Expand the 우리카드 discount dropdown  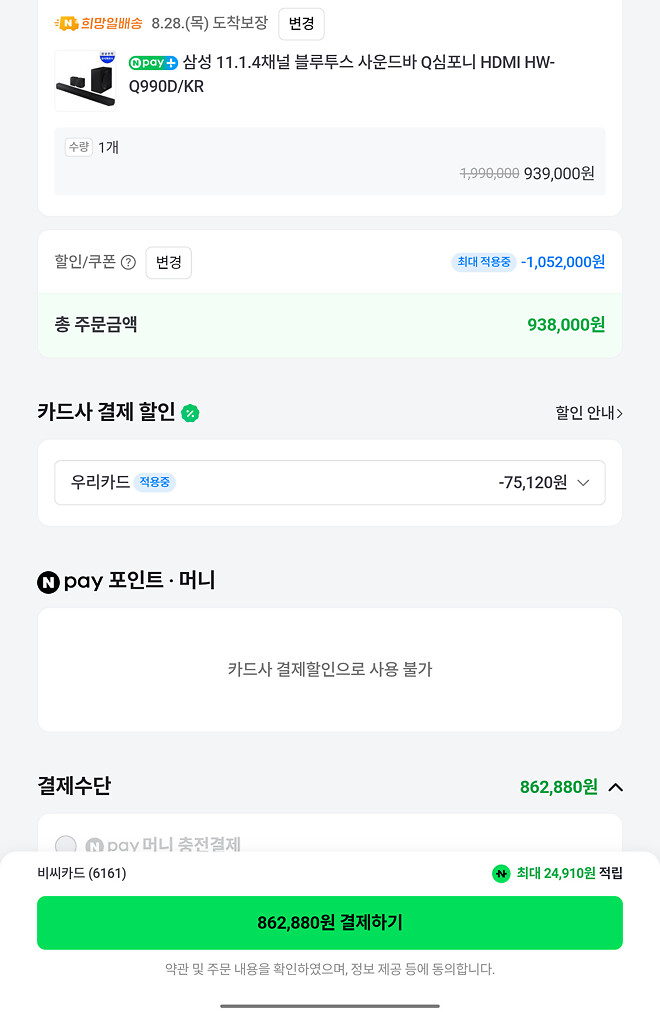pos(581,482)
